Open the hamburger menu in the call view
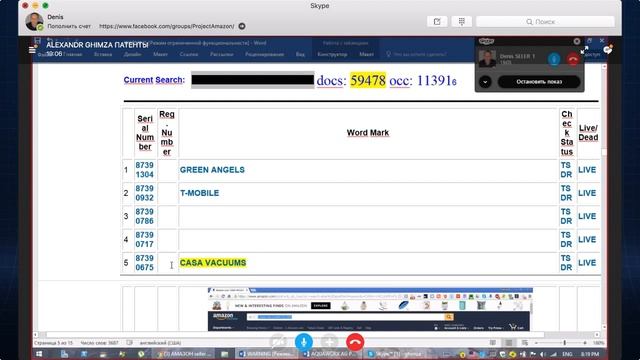Viewport: 640px width, 360px height. pyautogui.click(x=32, y=50)
